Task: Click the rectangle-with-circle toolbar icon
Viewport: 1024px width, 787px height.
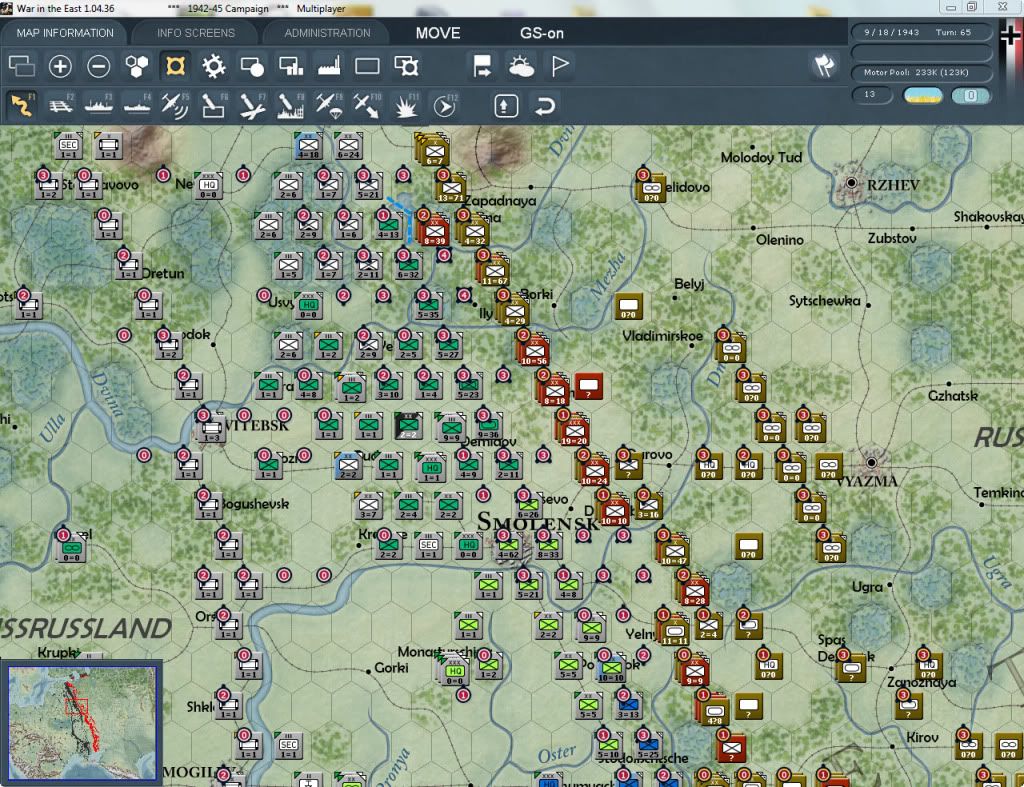Action: point(252,66)
